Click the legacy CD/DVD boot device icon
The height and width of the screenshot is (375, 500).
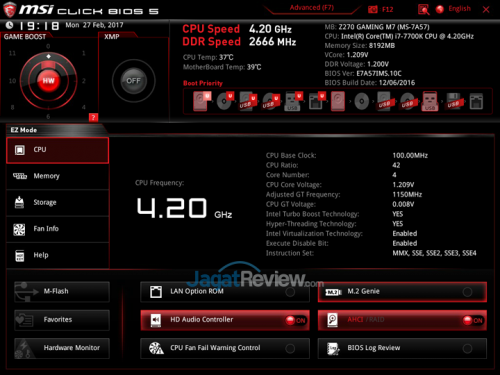(x=361, y=101)
